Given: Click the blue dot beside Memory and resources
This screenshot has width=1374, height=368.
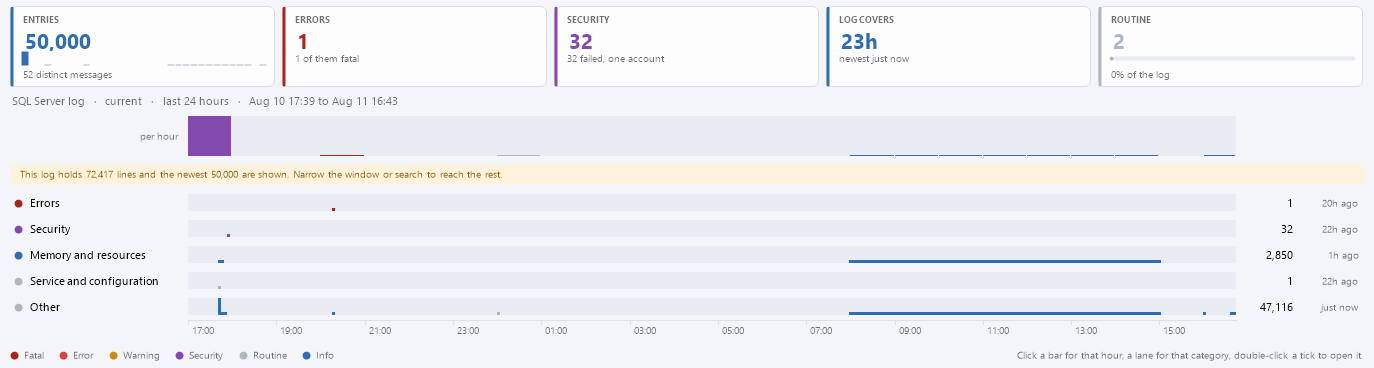Looking at the screenshot, I should [x=18, y=256].
